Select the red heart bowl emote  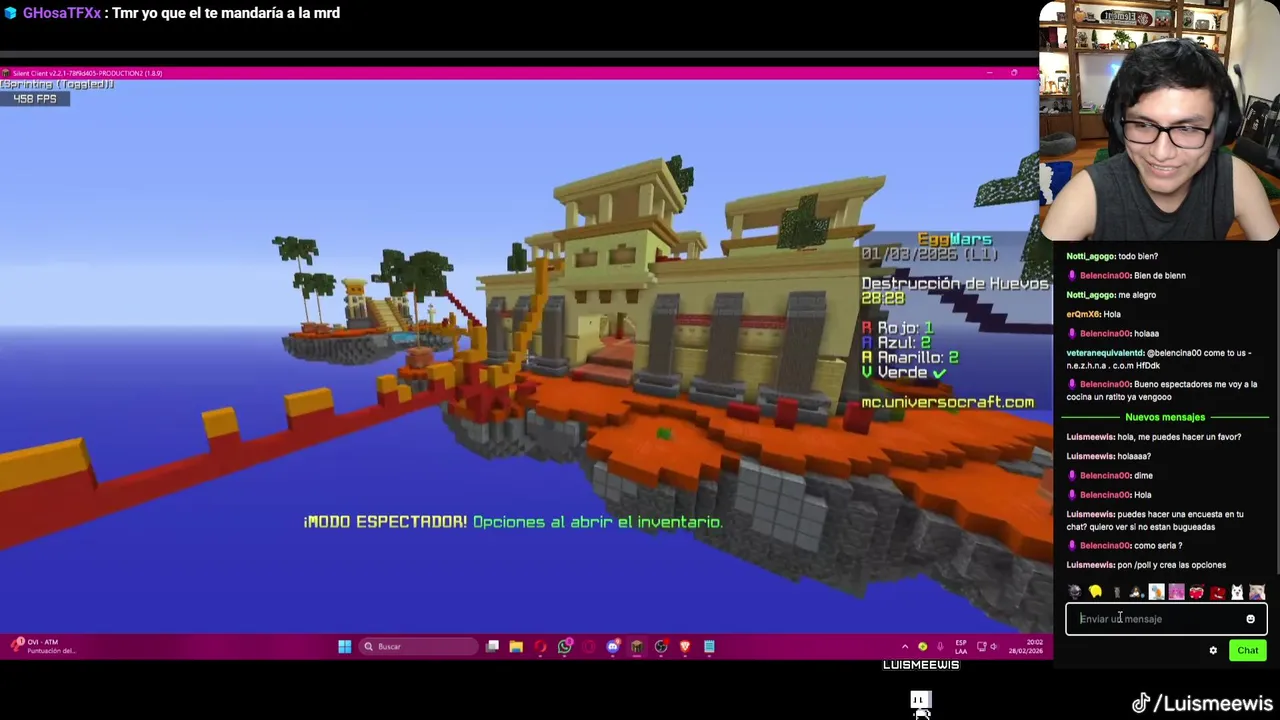click(x=1197, y=592)
